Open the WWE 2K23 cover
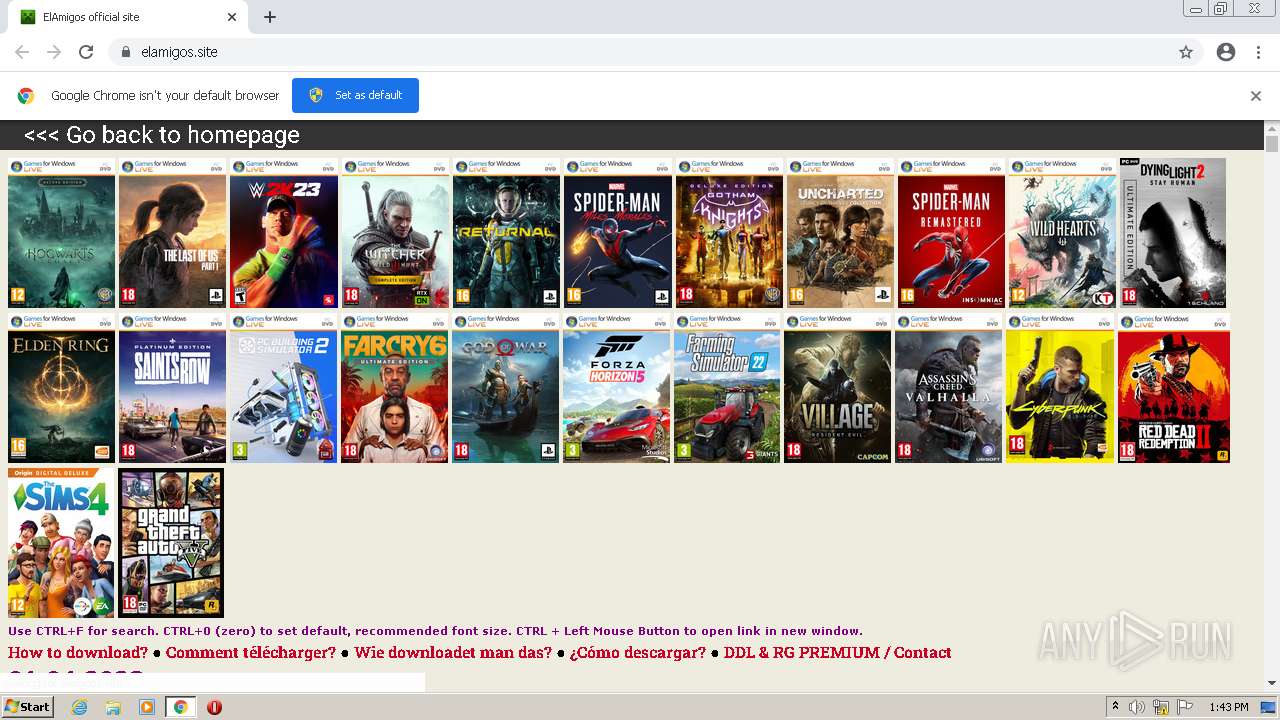Viewport: 1280px width, 720px height. pyautogui.click(x=284, y=233)
